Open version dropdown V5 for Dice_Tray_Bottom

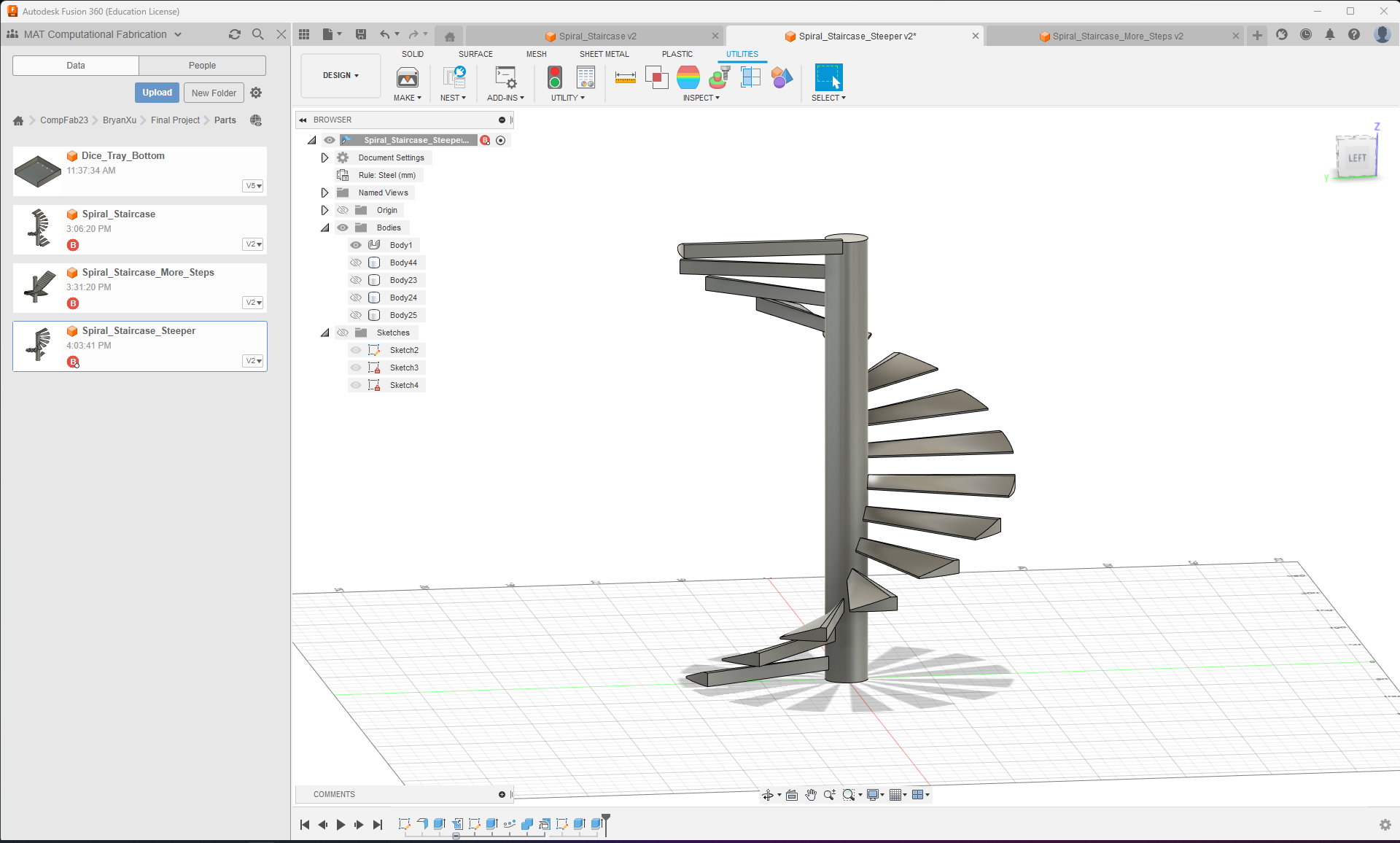pyautogui.click(x=253, y=186)
